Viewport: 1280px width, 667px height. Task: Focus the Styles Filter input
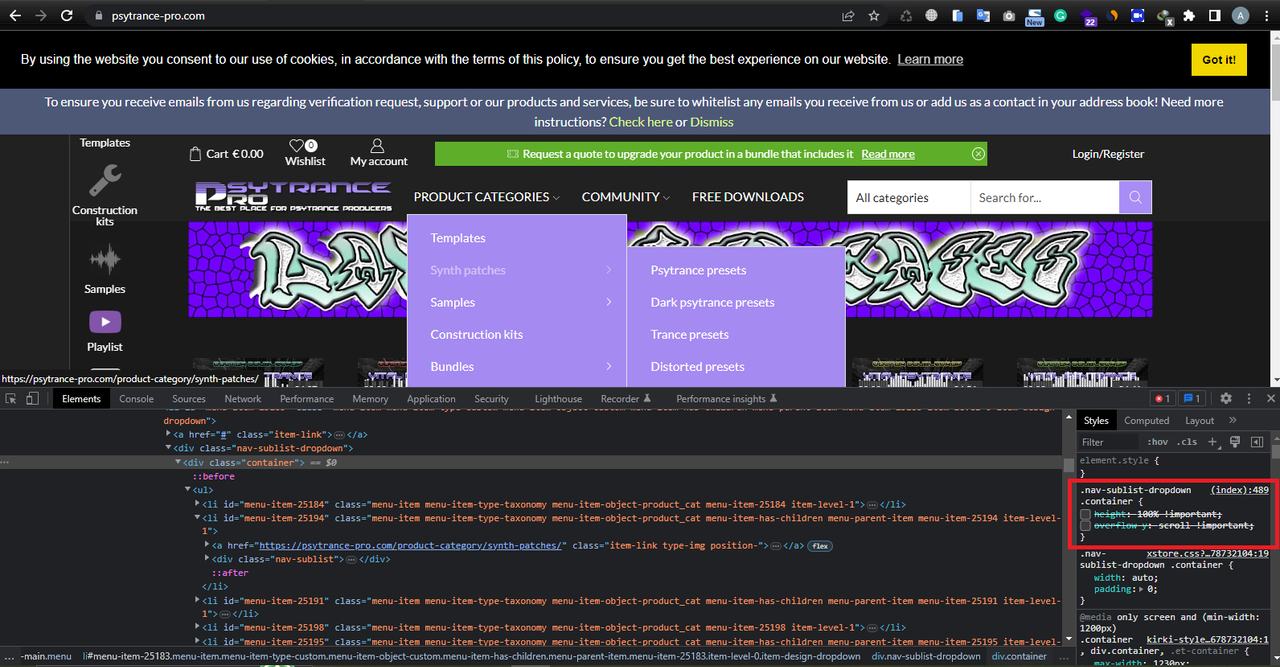1110,441
